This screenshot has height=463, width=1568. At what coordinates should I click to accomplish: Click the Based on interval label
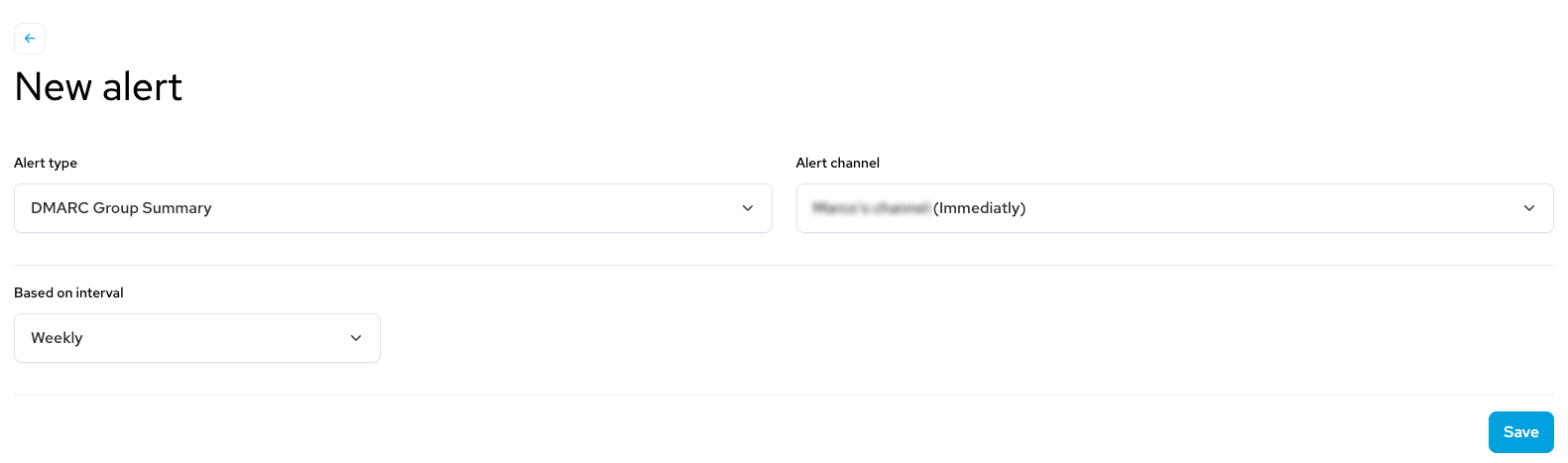(68, 292)
